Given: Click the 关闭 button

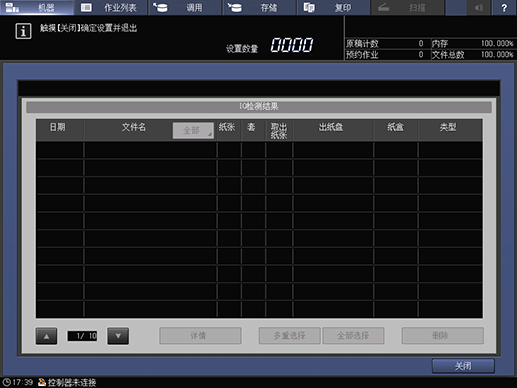Looking at the screenshot, I should coord(463,366).
